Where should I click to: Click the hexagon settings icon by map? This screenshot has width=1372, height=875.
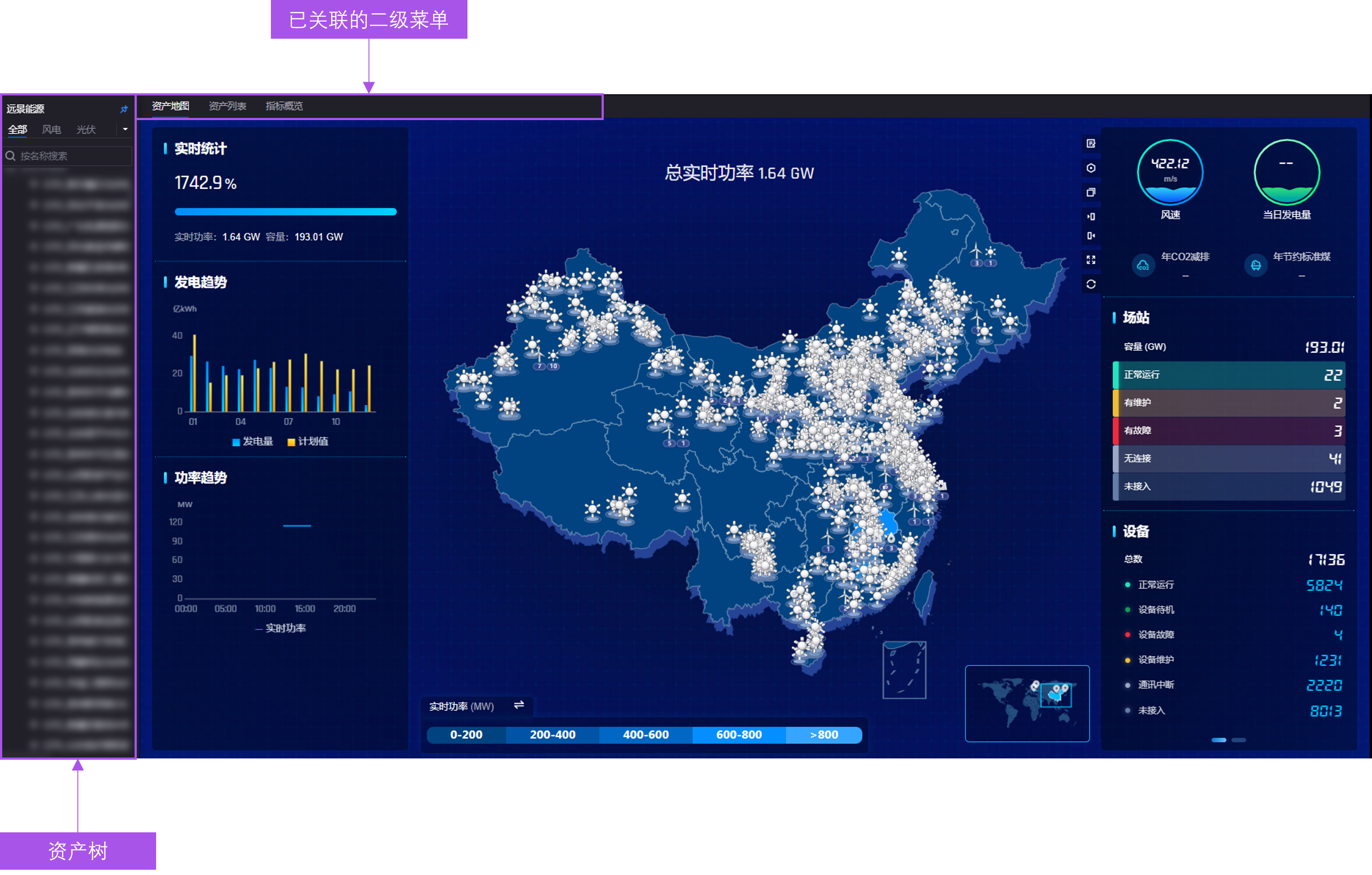click(x=1091, y=168)
